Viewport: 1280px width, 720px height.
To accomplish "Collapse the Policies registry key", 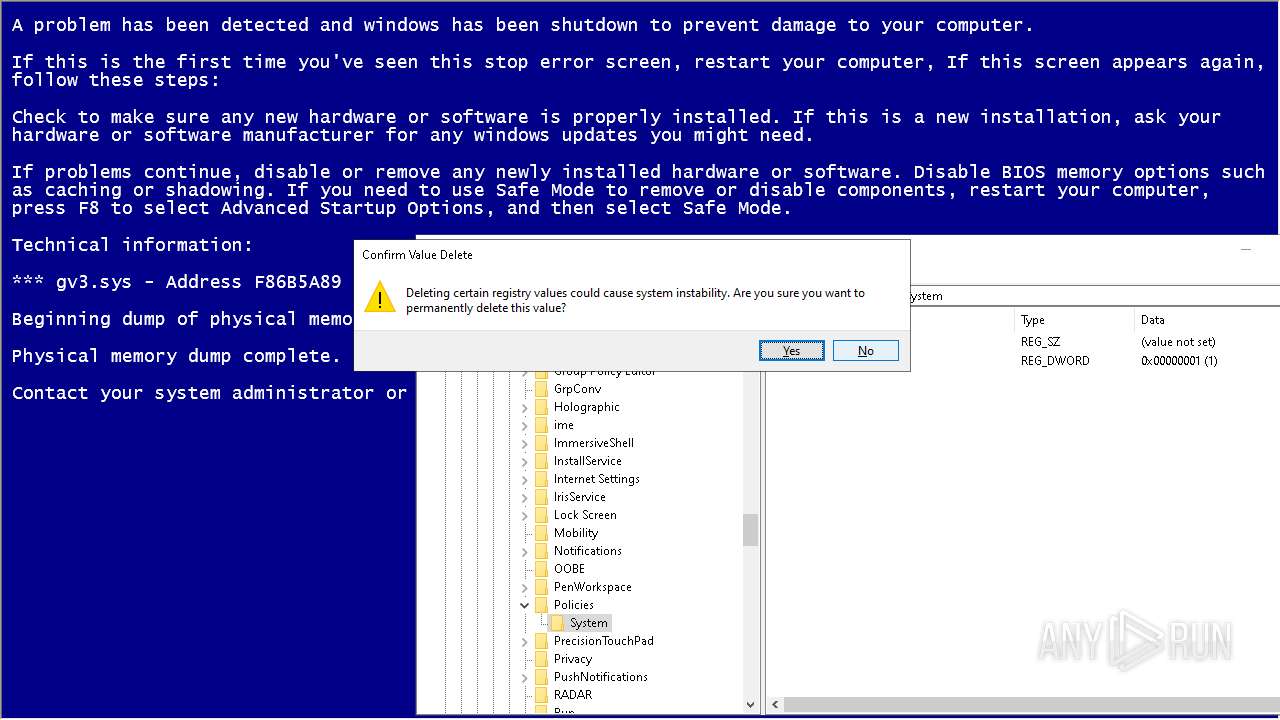I will (525, 605).
